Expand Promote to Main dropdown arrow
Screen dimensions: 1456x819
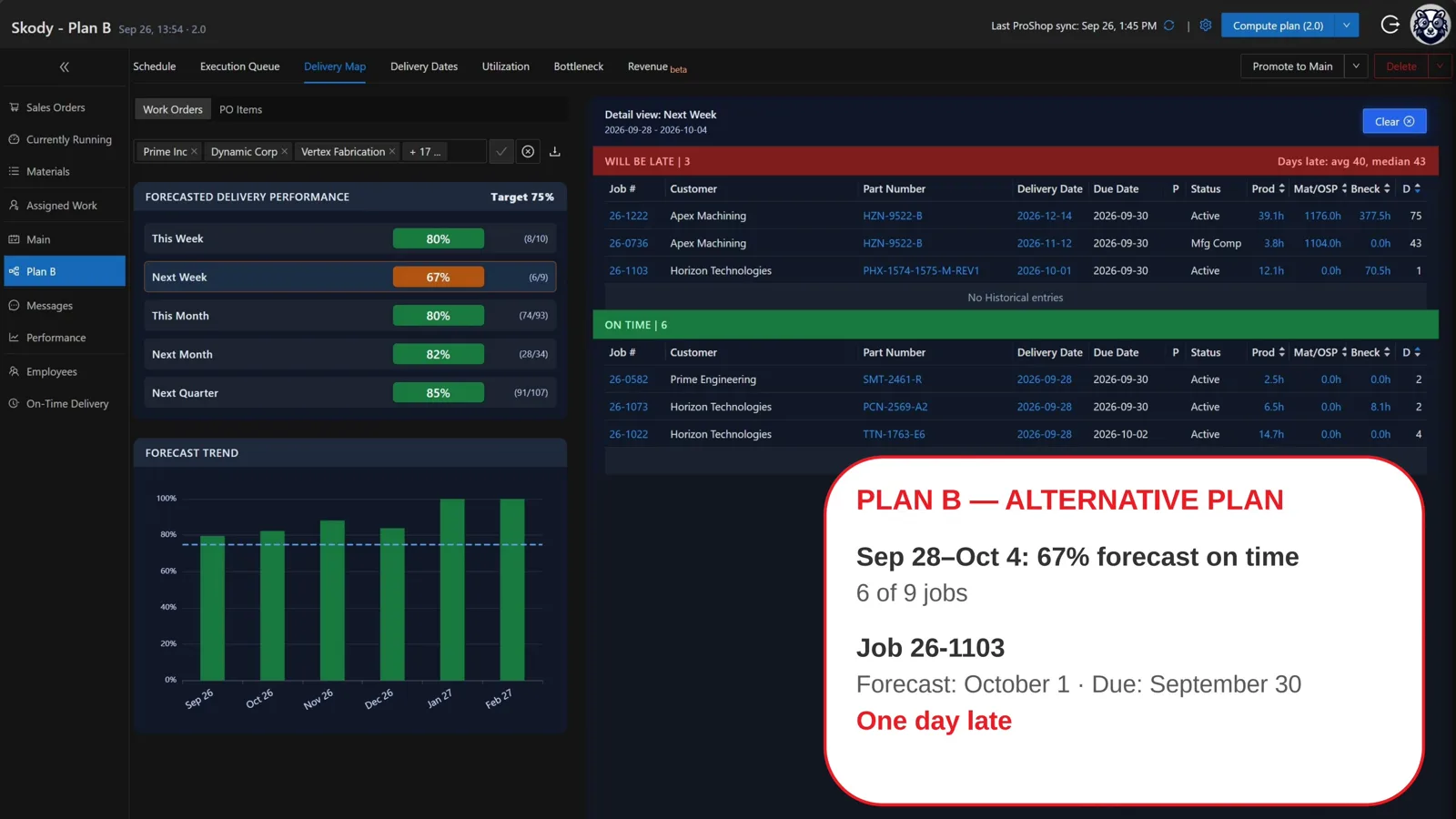coord(1356,66)
